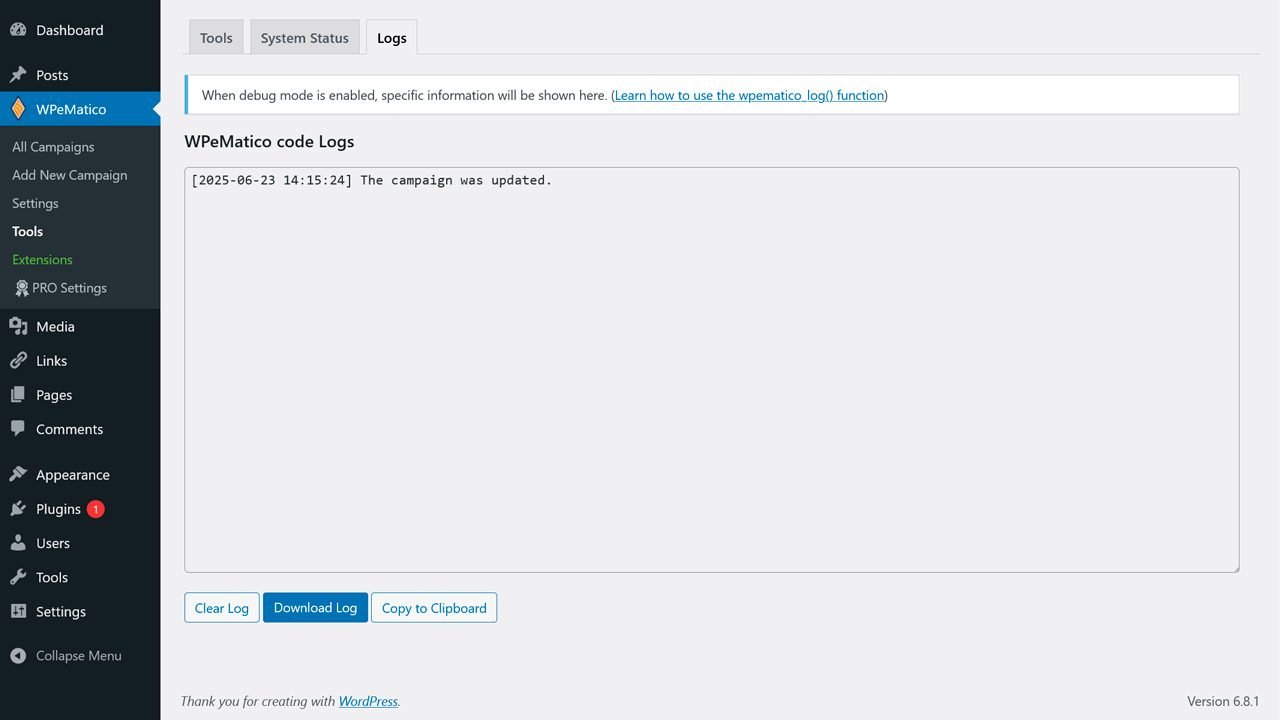
Task: Click the Users person icon
Action: pyautogui.click(x=18, y=543)
